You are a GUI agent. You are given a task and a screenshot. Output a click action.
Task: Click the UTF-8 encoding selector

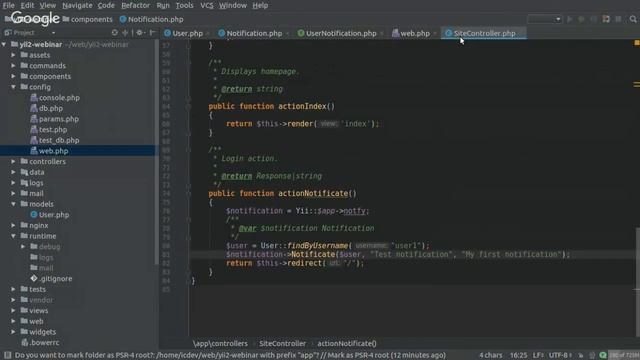click(560, 355)
